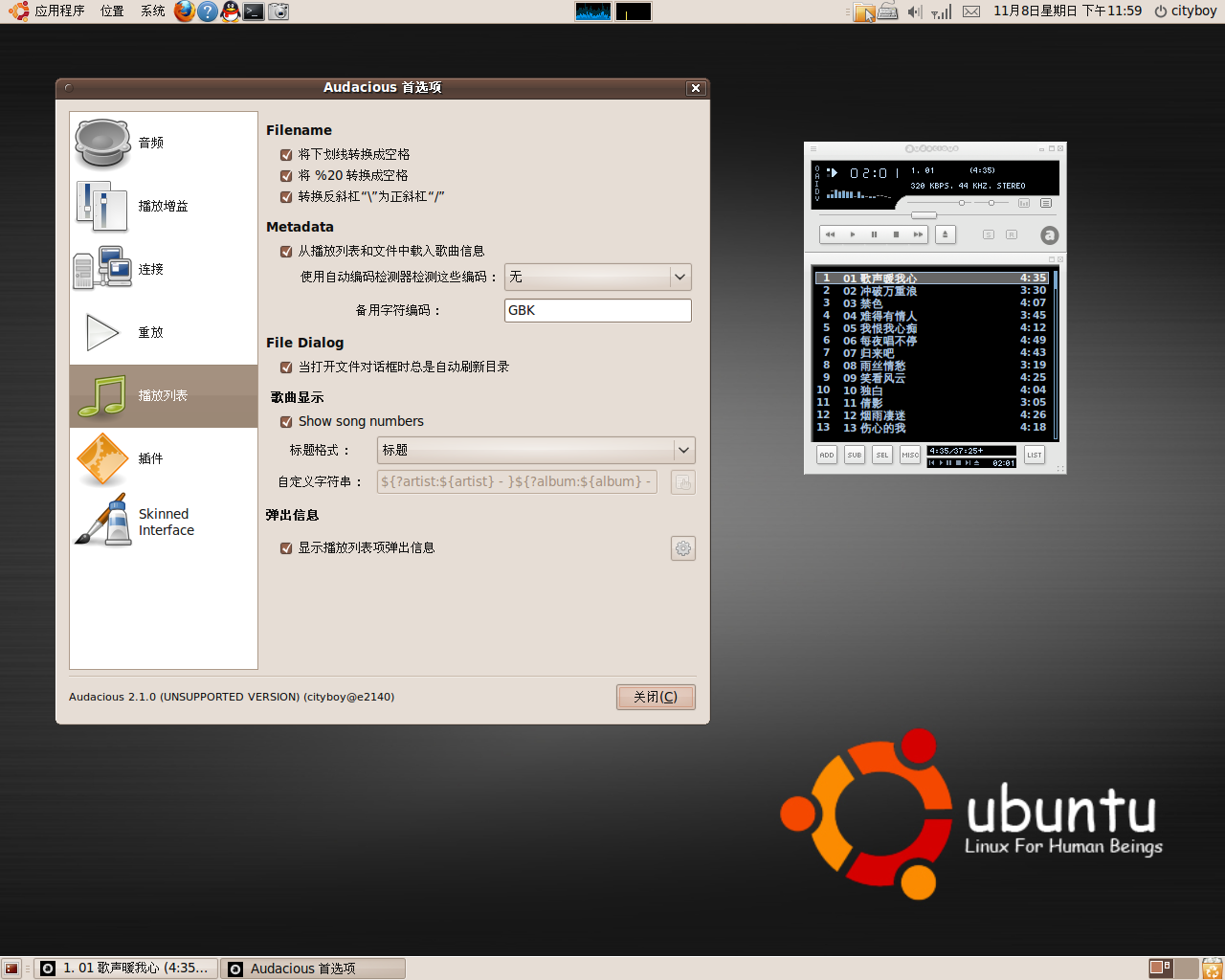Open the 重放 (Playback) category
Image resolution: width=1225 pixels, height=980 pixels.
[x=163, y=332]
